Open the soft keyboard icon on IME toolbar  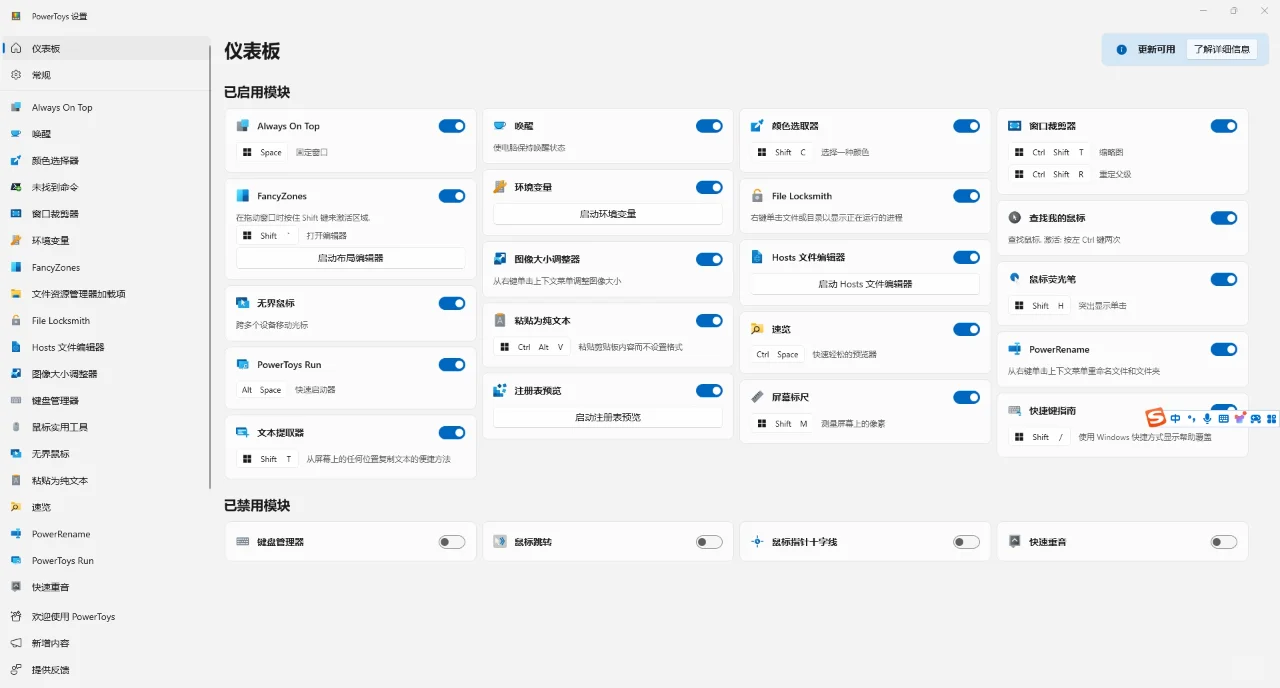1223,419
